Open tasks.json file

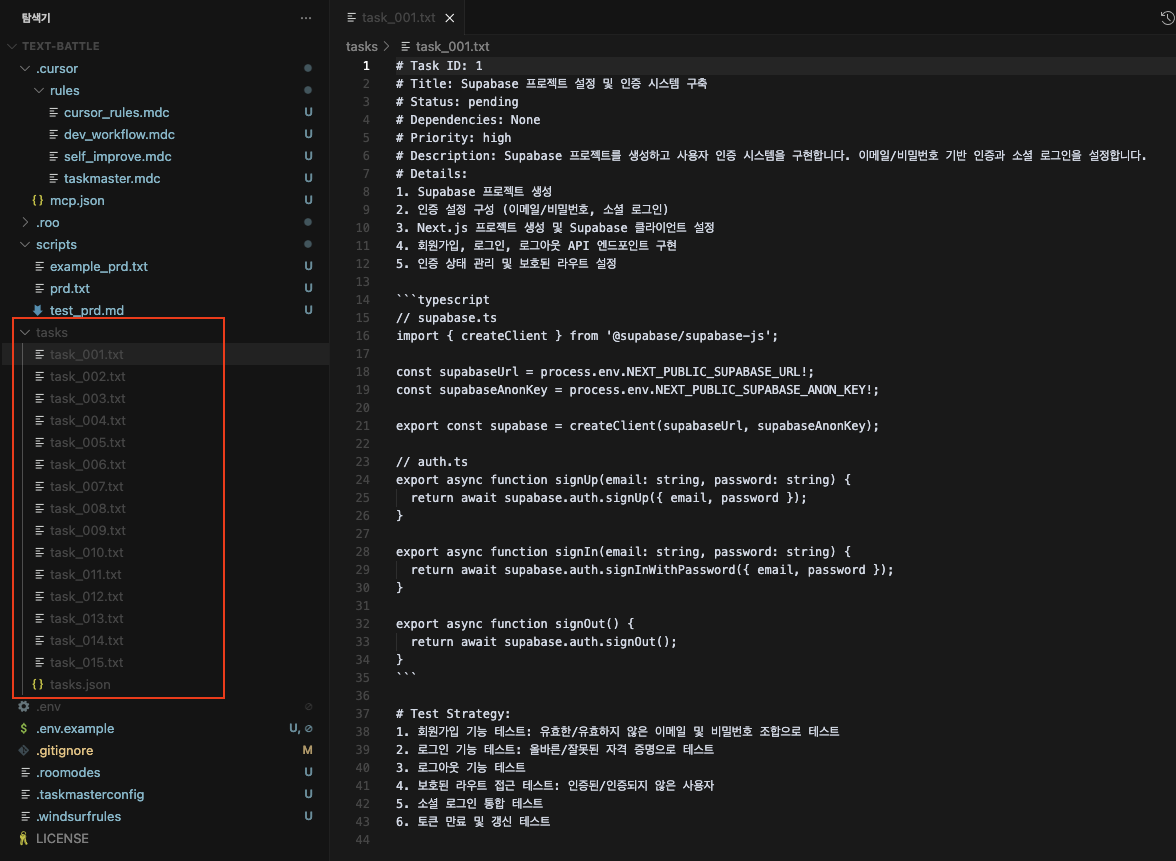pos(80,684)
